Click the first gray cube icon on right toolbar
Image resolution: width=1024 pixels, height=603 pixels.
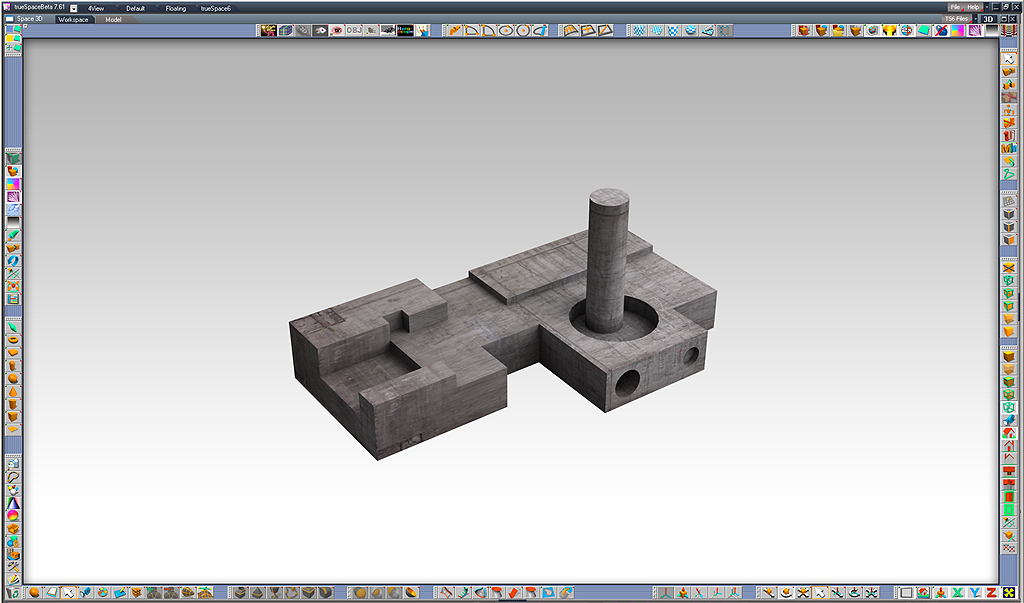point(1009,214)
